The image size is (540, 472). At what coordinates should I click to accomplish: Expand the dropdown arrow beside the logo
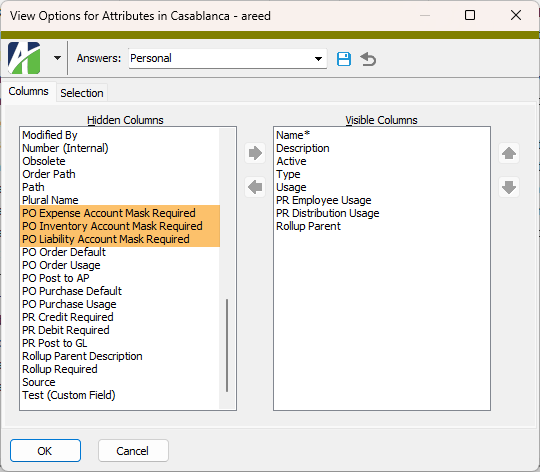(x=57, y=58)
